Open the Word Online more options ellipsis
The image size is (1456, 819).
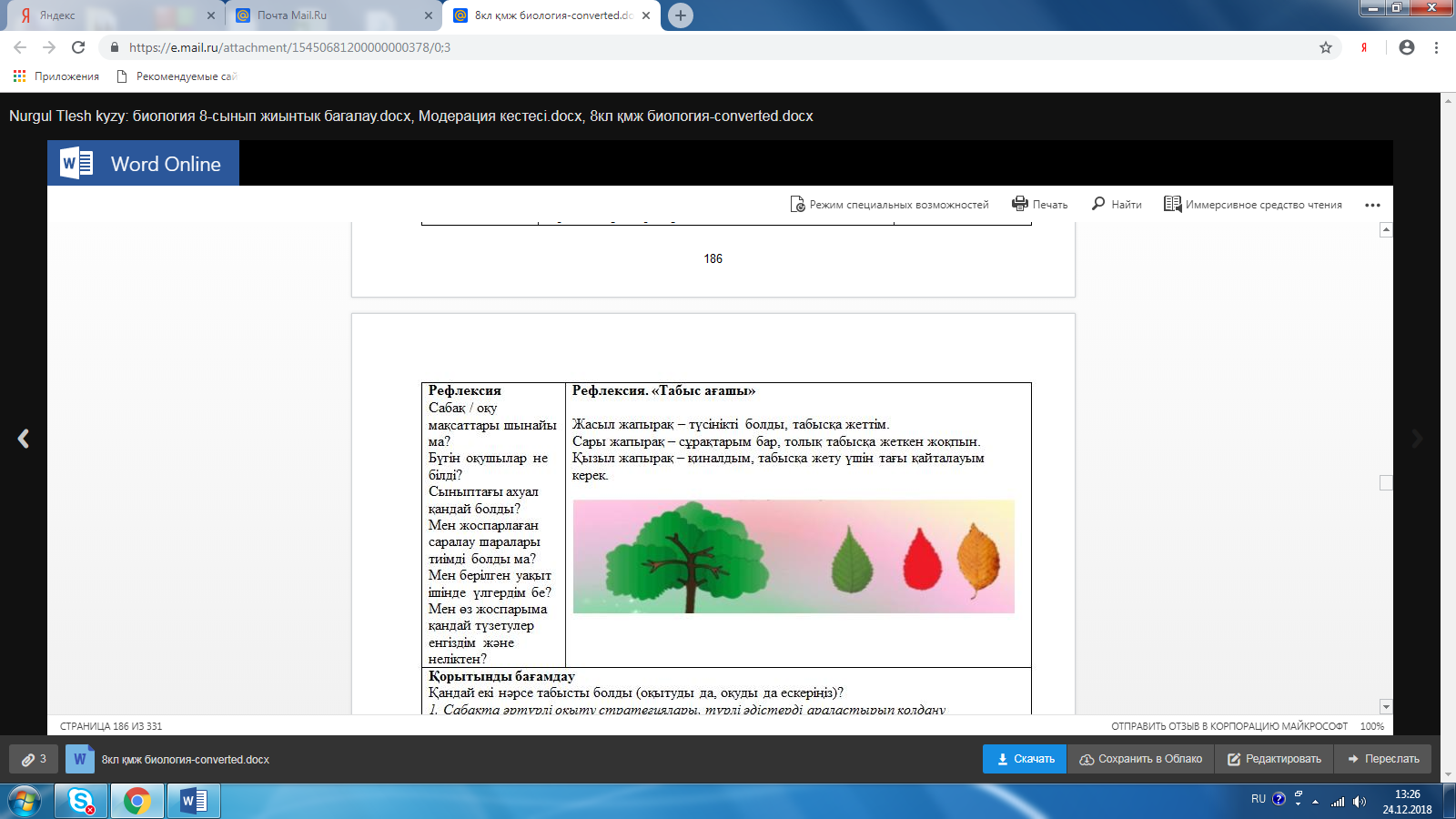(x=1372, y=205)
